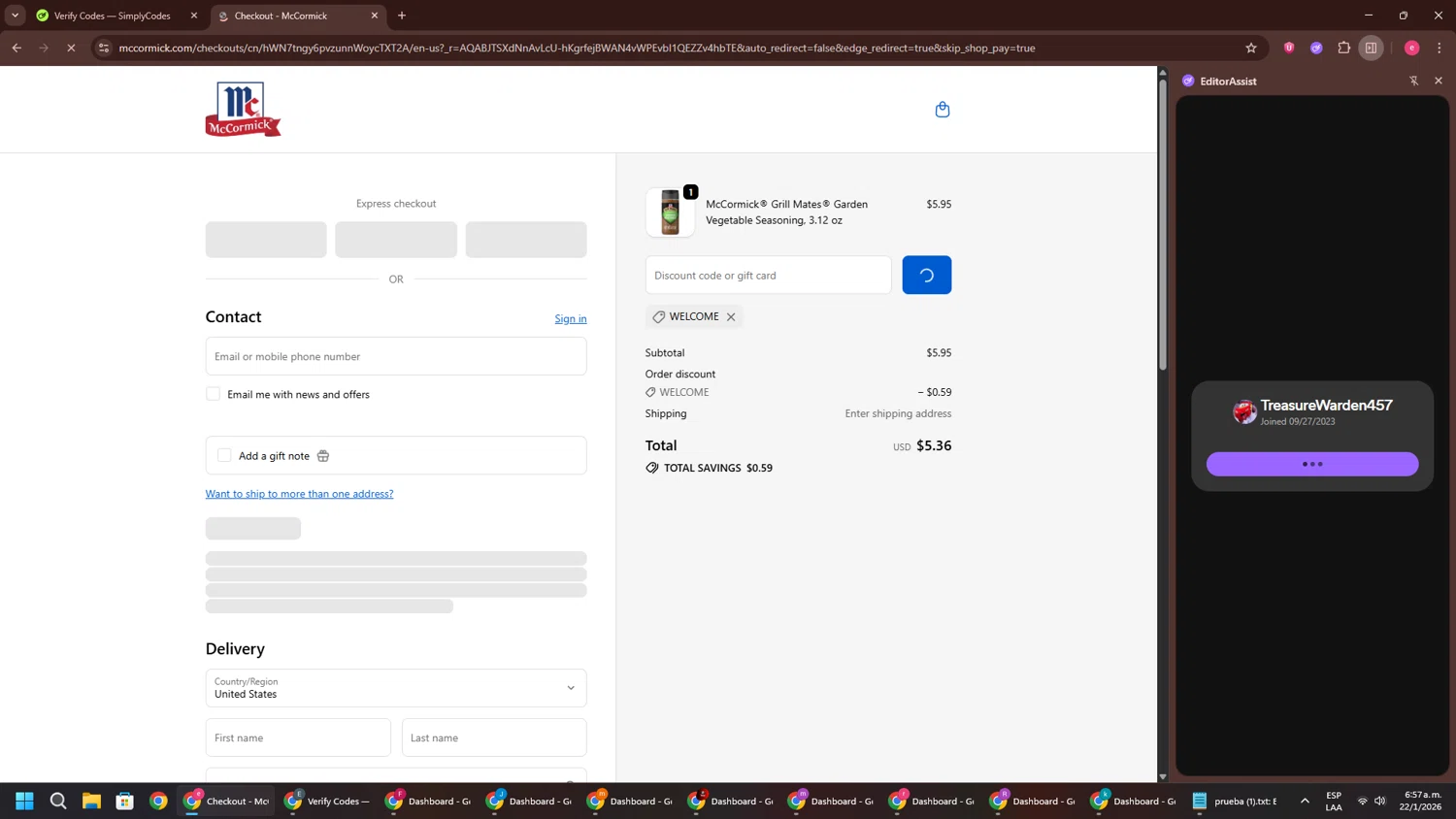Open Windows taskbar search

click(58, 801)
